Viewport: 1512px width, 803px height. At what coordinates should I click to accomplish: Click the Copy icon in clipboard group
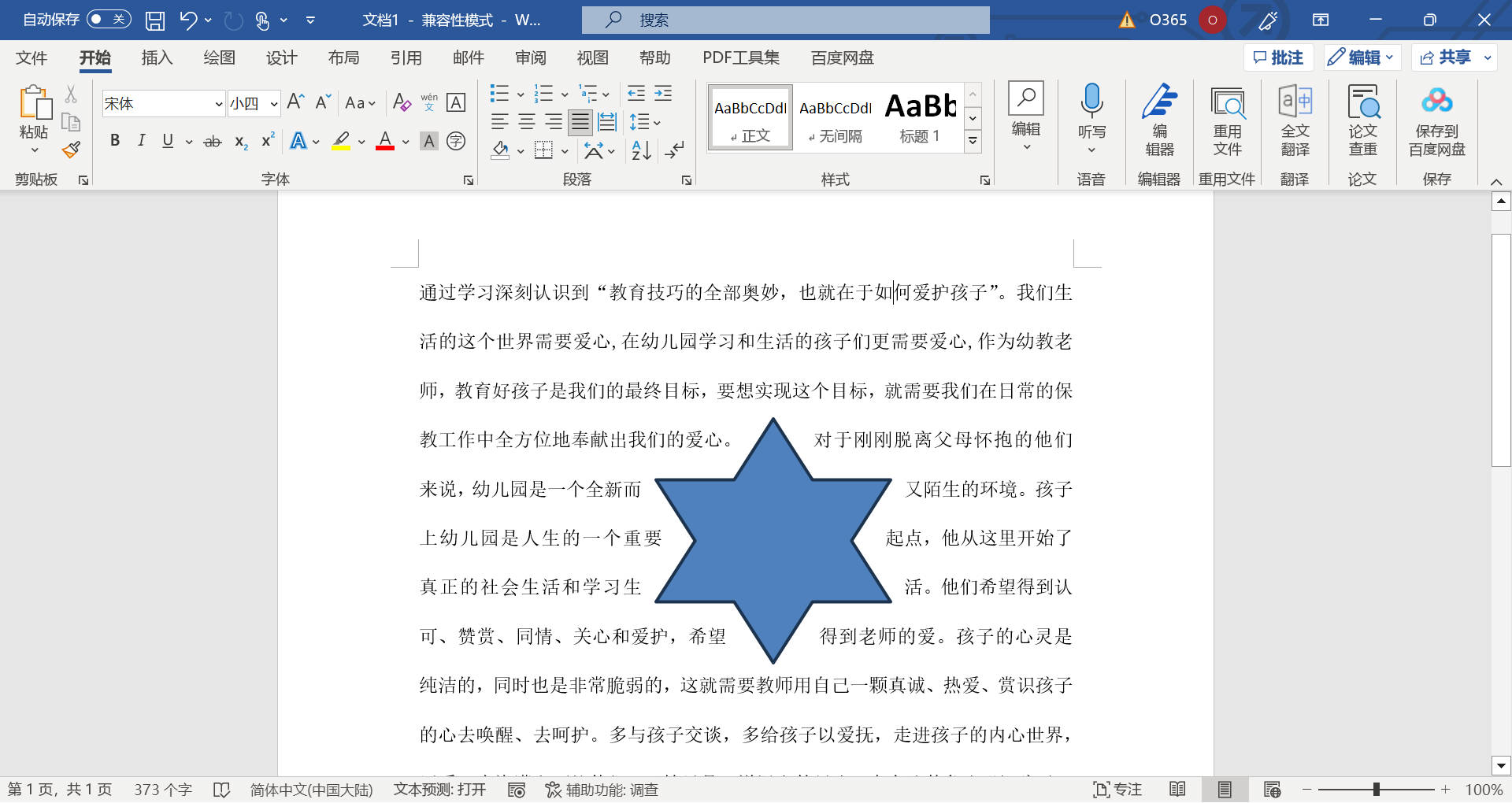coord(71,122)
